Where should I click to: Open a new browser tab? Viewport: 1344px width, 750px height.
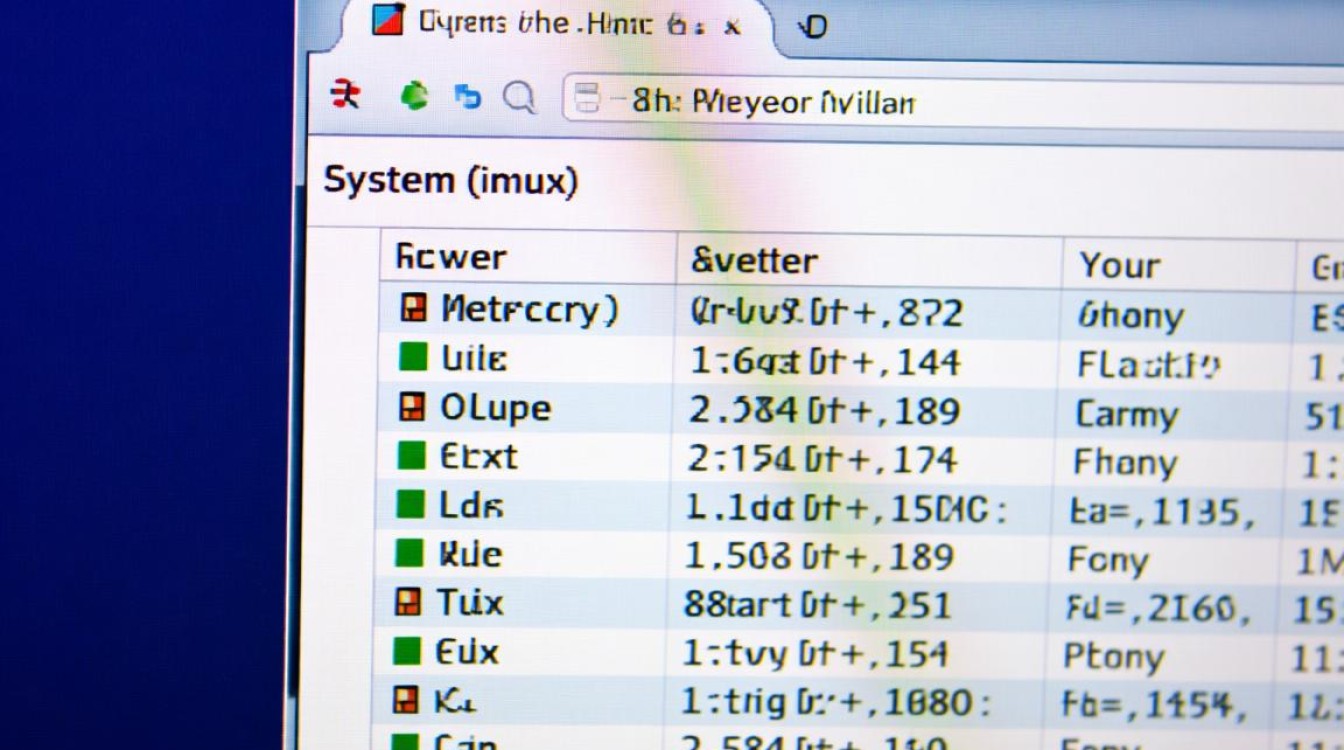coord(814,26)
